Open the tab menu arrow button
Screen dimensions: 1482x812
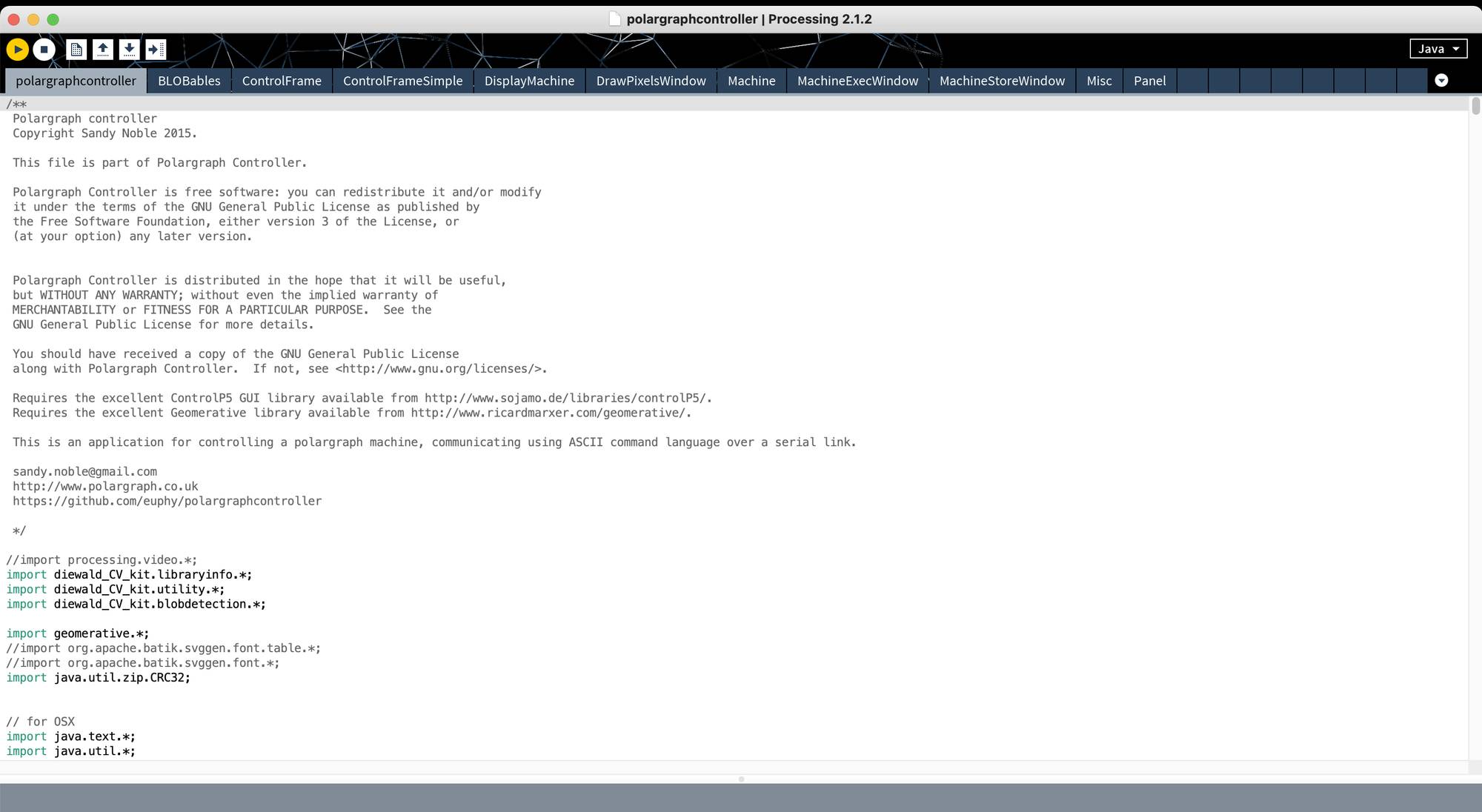[1441, 80]
